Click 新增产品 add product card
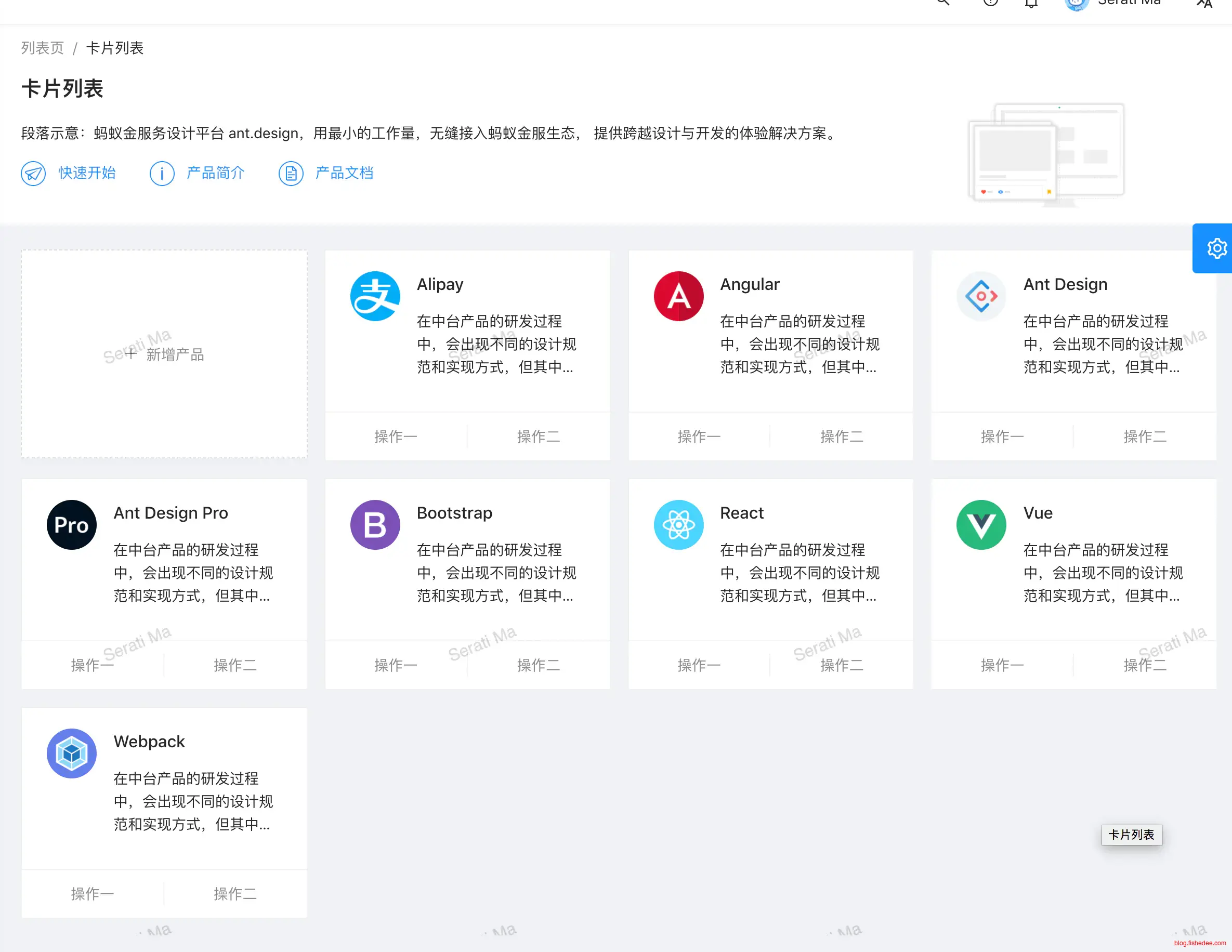The image size is (1232, 952). [164, 354]
